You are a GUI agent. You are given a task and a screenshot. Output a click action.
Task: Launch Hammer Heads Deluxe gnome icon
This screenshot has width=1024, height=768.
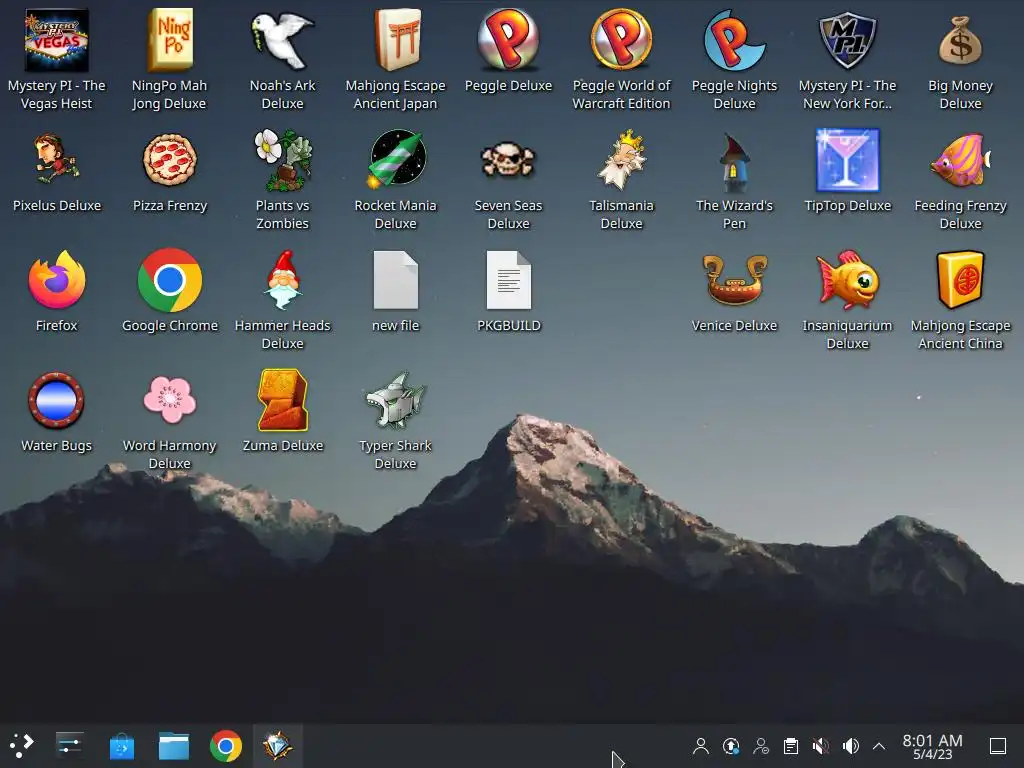(282, 280)
